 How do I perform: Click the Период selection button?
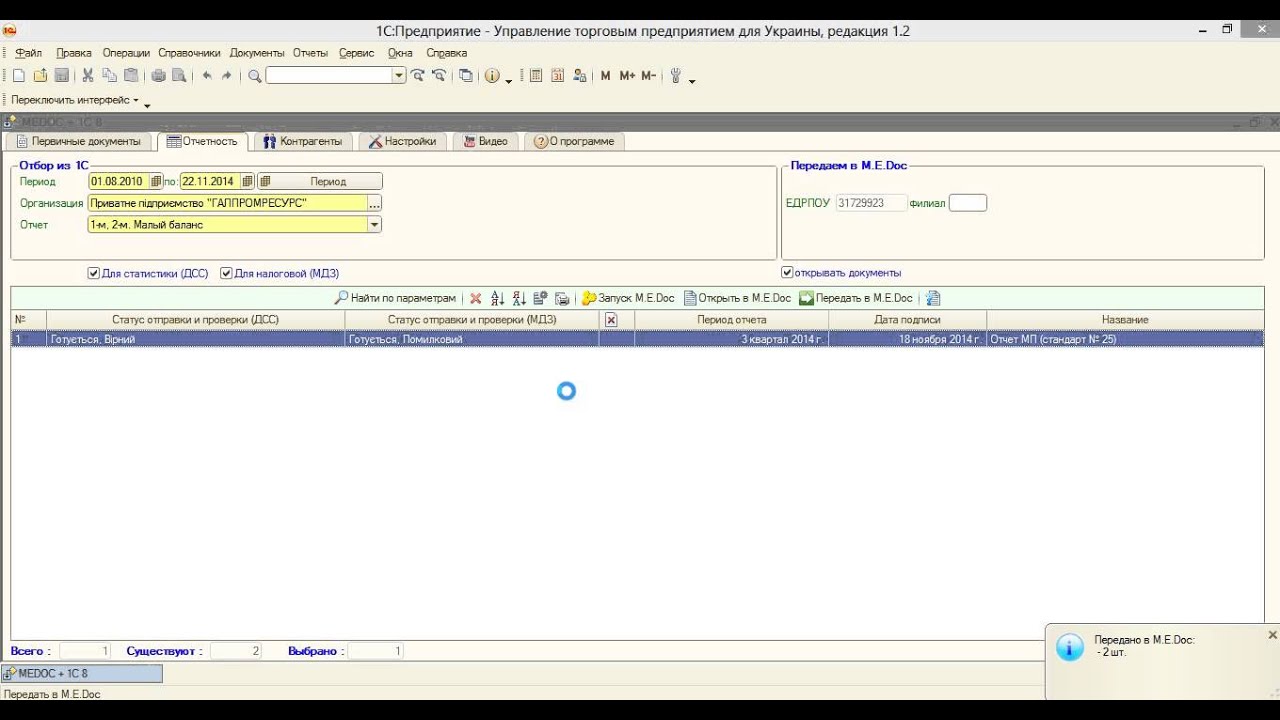click(x=320, y=181)
